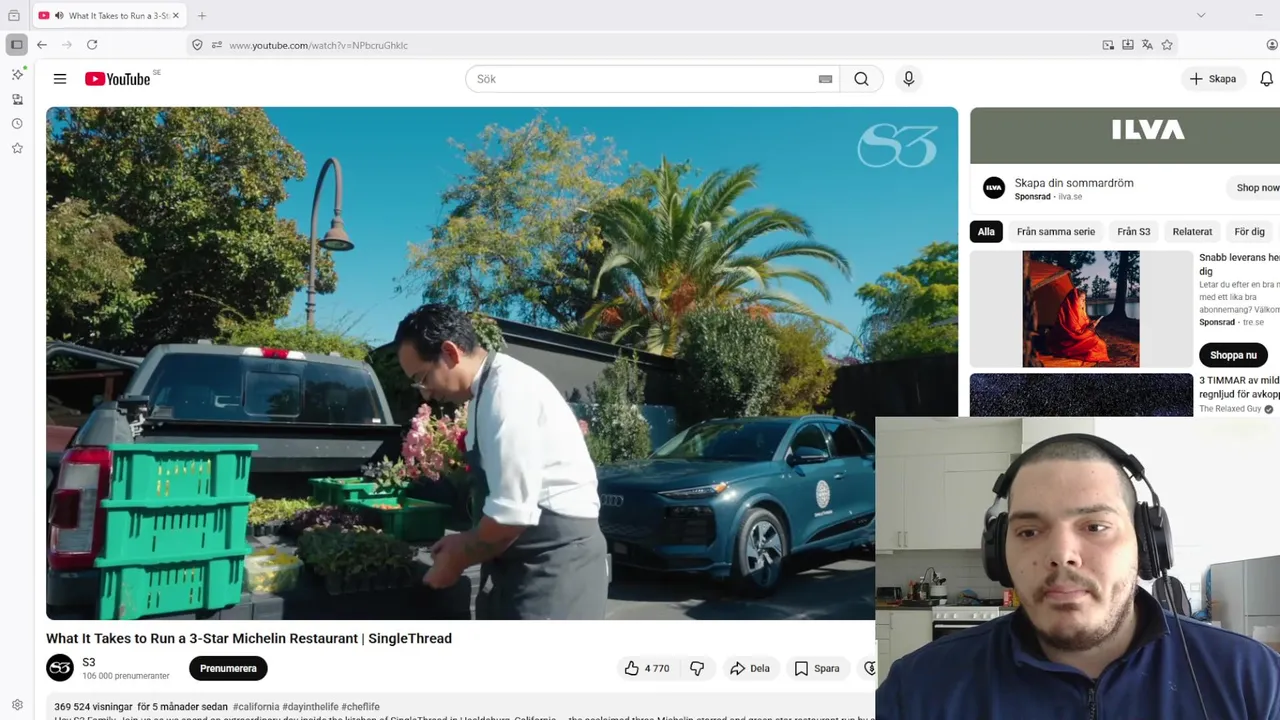Select the Alla filter chip

click(x=986, y=231)
